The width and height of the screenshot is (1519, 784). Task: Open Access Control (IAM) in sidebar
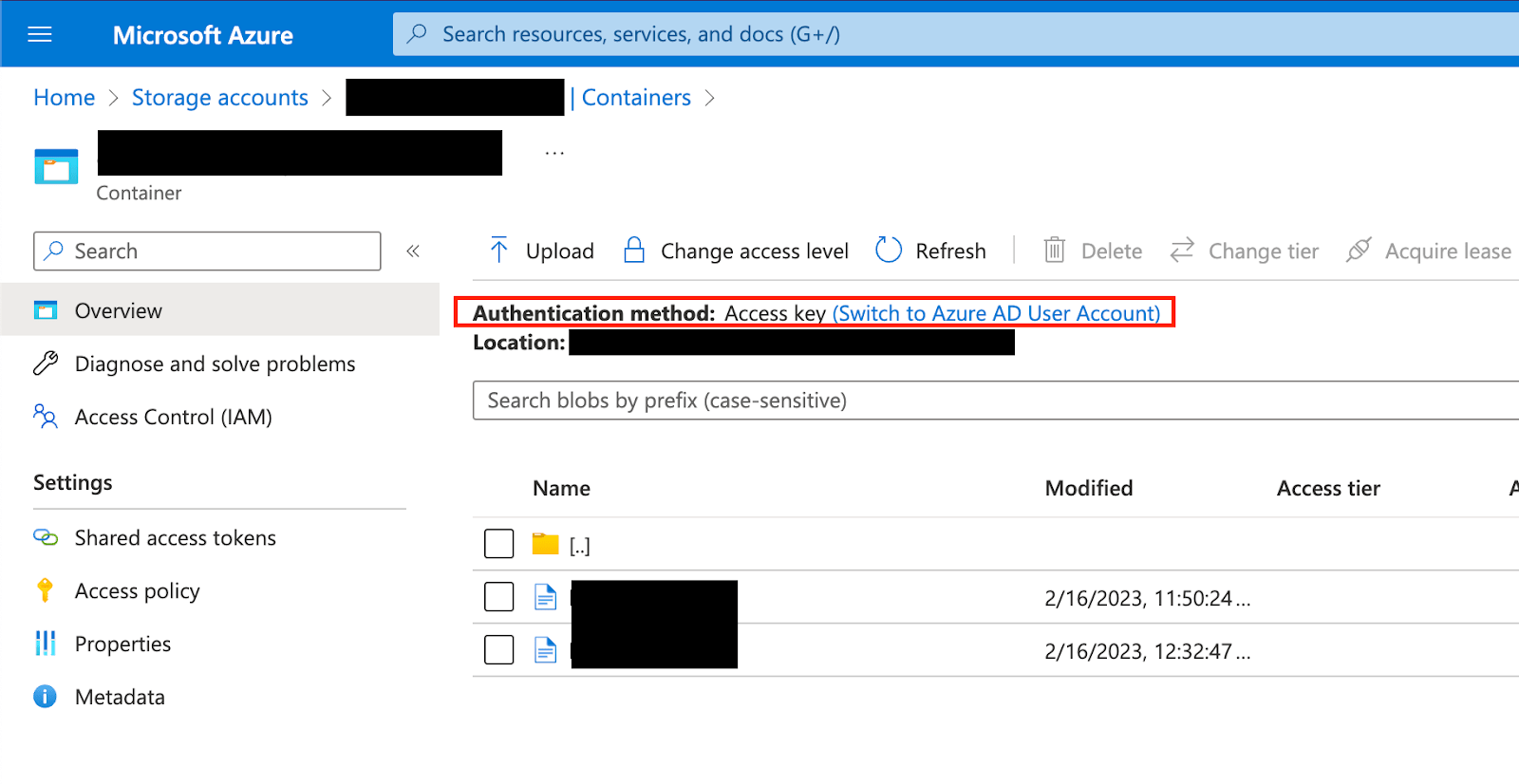pyautogui.click(x=173, y=417)
